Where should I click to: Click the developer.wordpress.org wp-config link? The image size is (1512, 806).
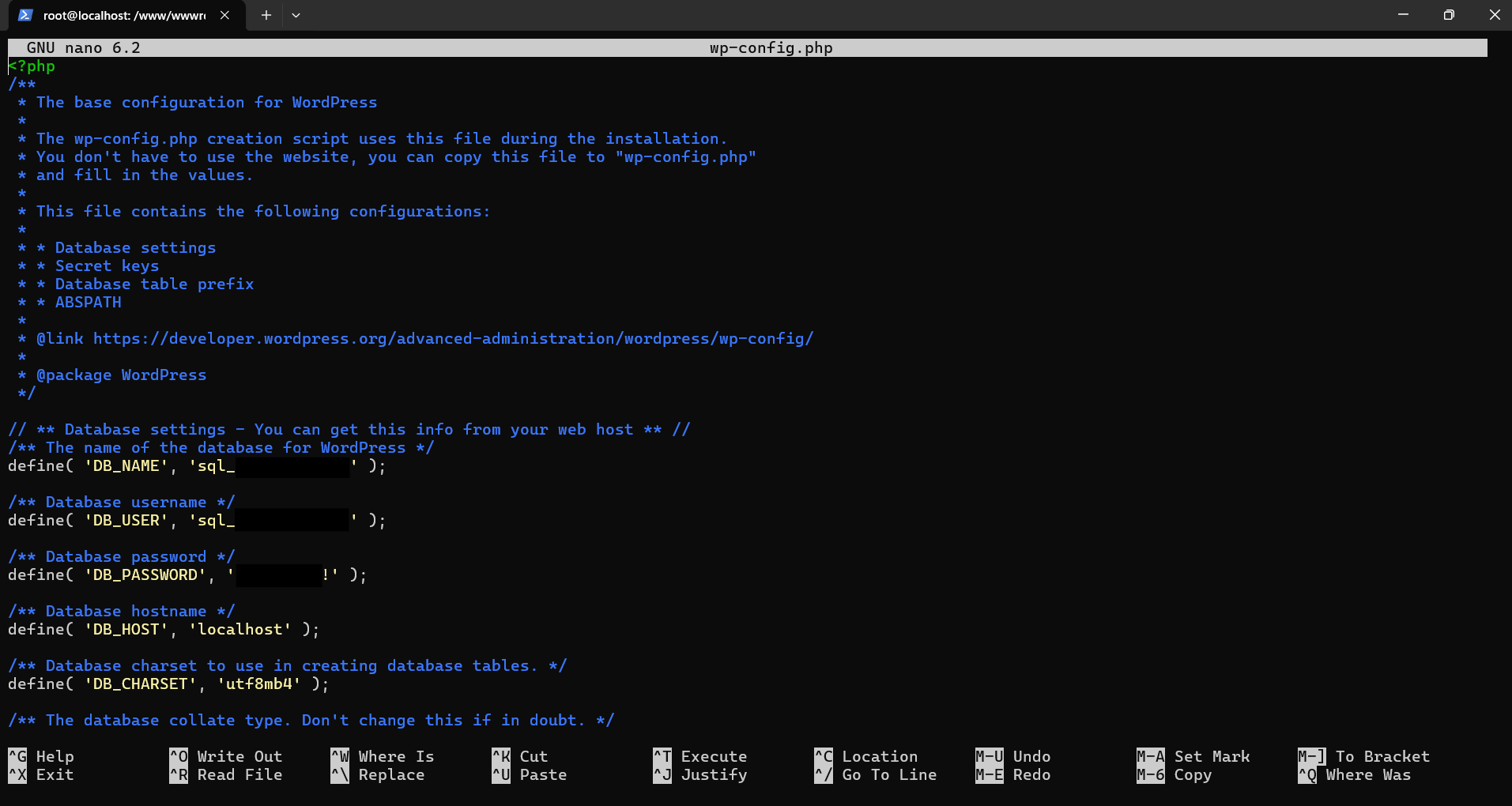click(x=453, y=338)
